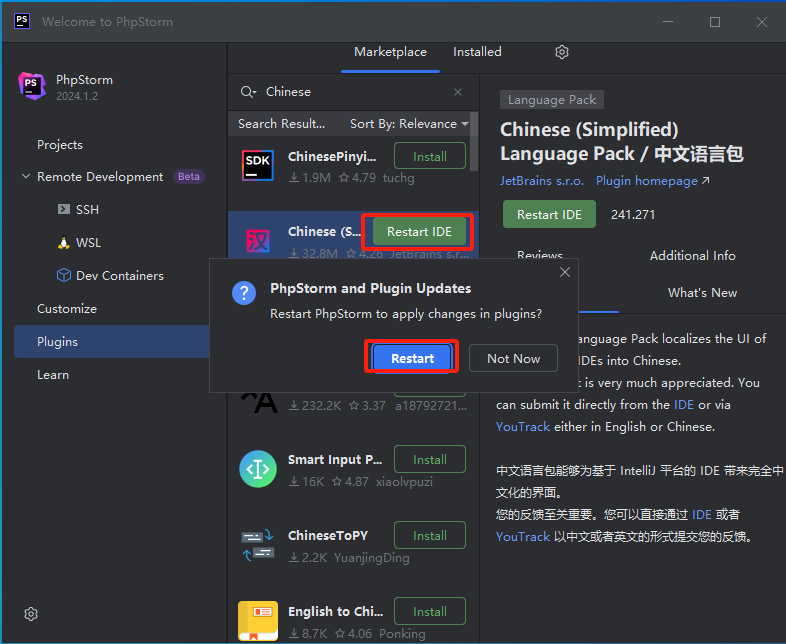This screenshot has width=786, height=644.
Task: Switch to the Installed tab
Action: tap(477, 52)
